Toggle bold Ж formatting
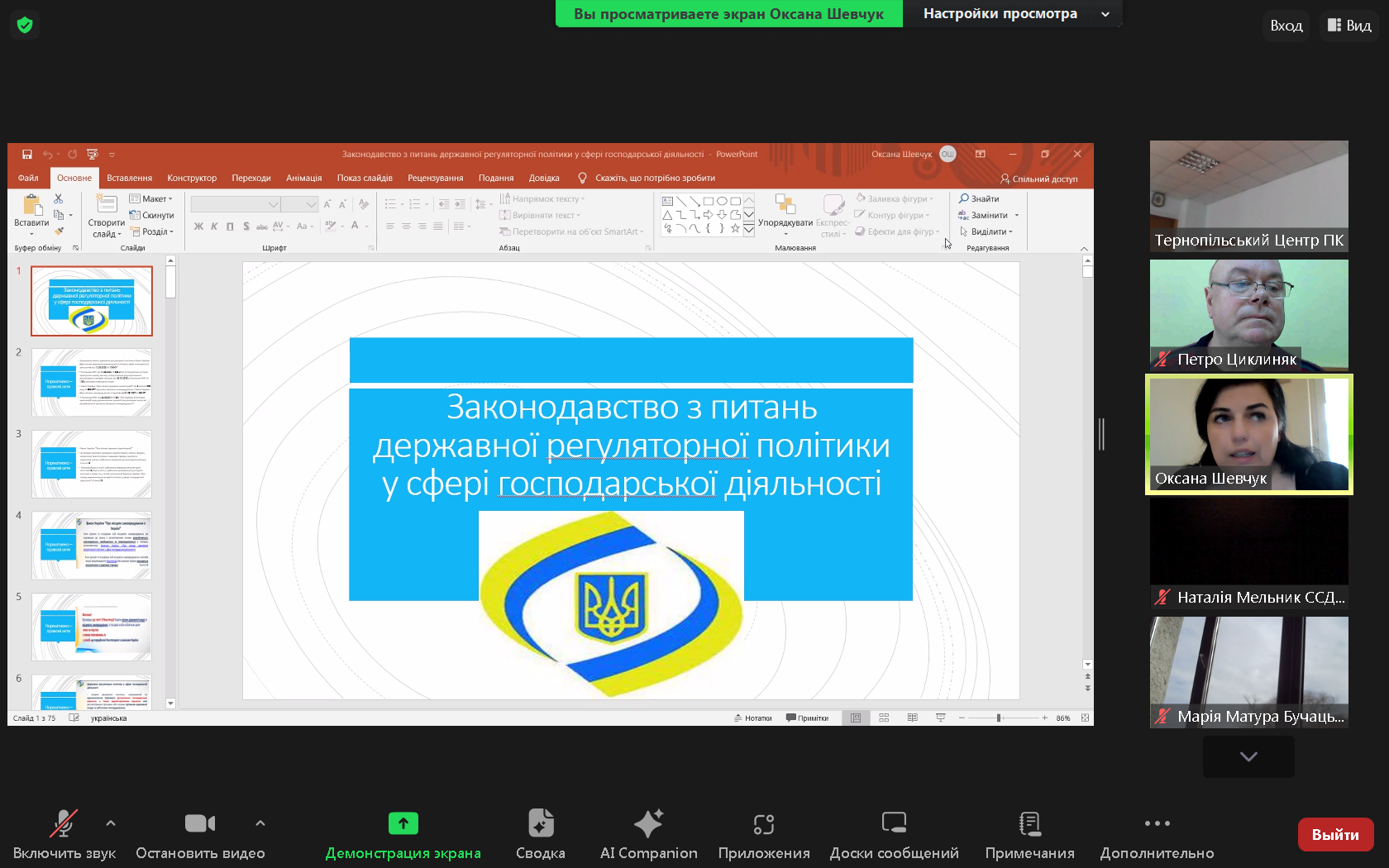Viewport: 1389px width, 868px height. 198,226
